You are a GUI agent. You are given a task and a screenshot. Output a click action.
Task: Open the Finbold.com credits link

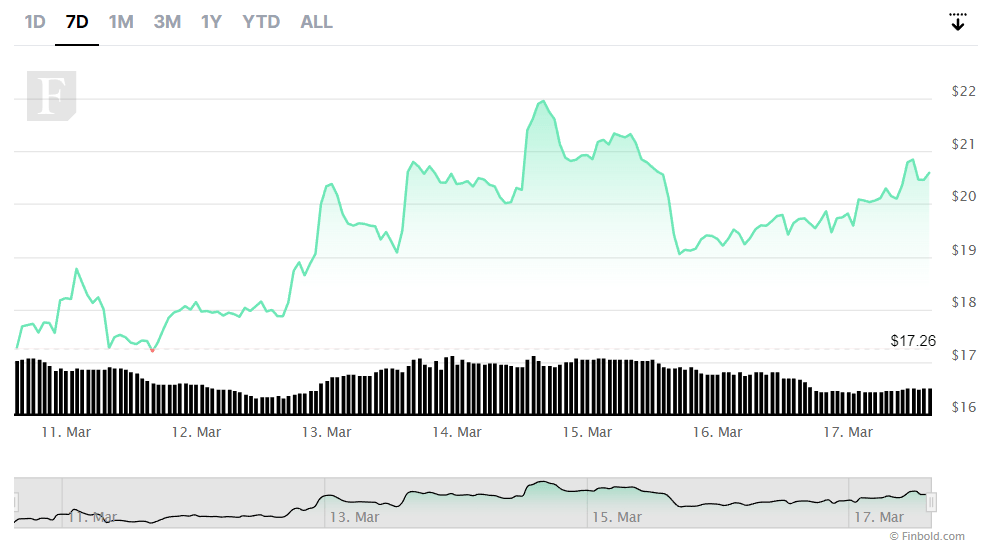coord(927,536)
